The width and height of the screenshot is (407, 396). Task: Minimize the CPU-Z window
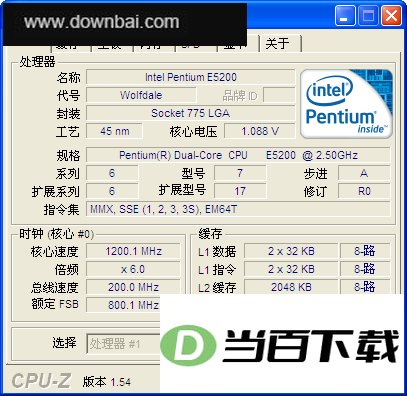[x=345, y=16]
